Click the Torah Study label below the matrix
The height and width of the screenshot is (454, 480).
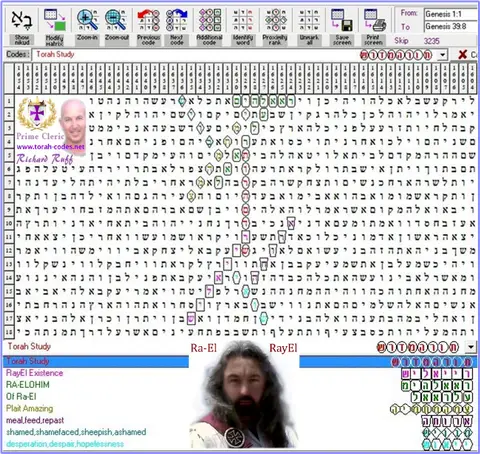29,347
